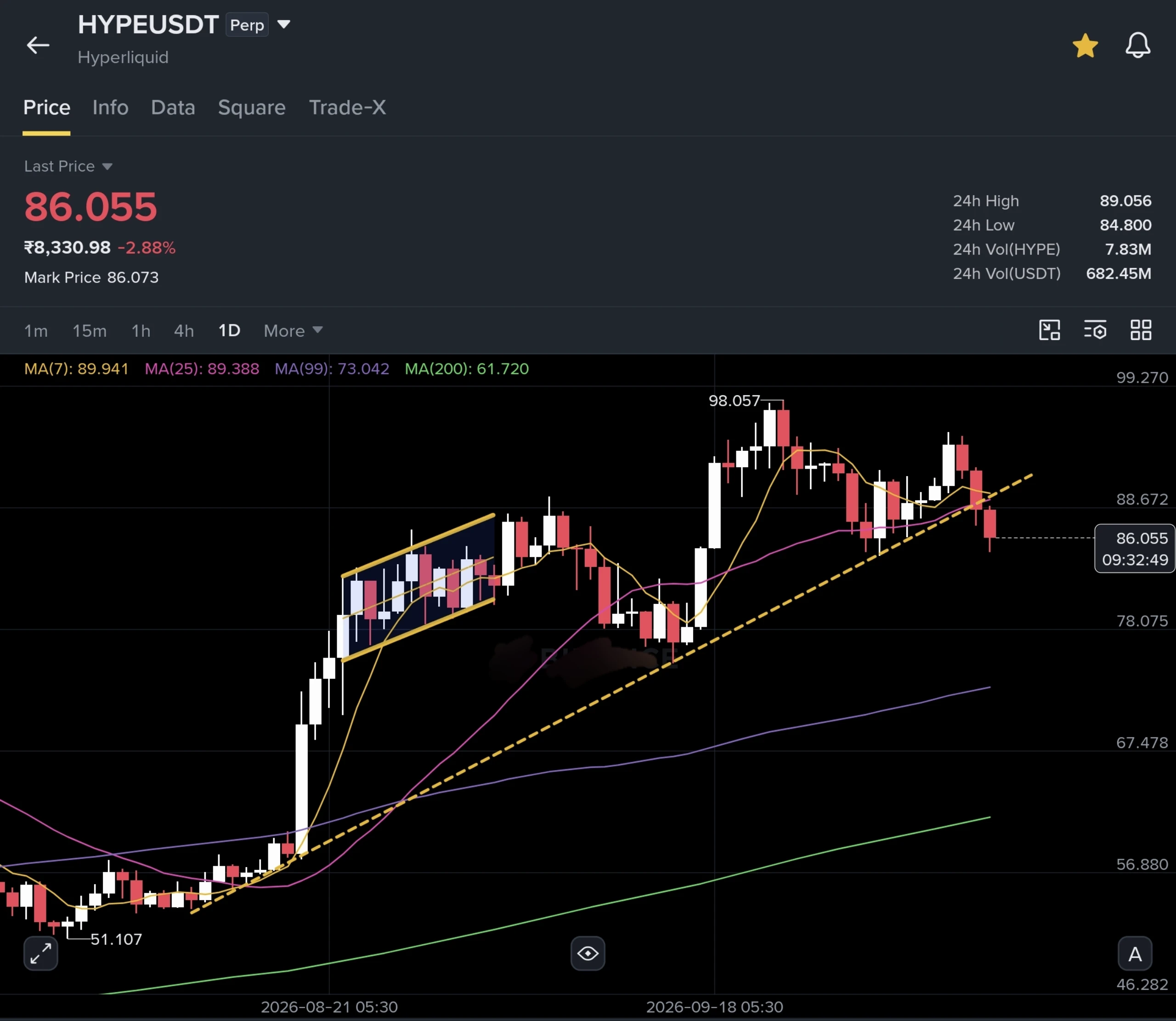This screenshot has height=1021, width=1176.
Task: Click the MA(99): 73.042 indicator label
Action: 332,369
